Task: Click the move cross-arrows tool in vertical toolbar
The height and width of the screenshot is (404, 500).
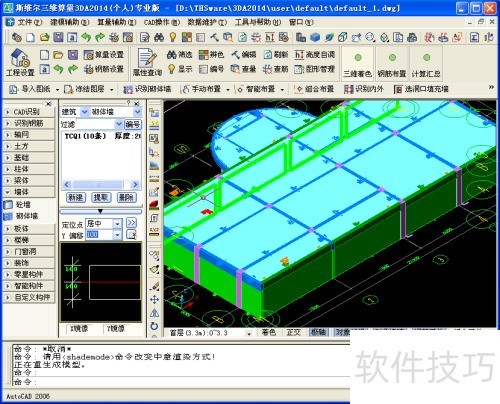Action: click(x=154, y=300)
